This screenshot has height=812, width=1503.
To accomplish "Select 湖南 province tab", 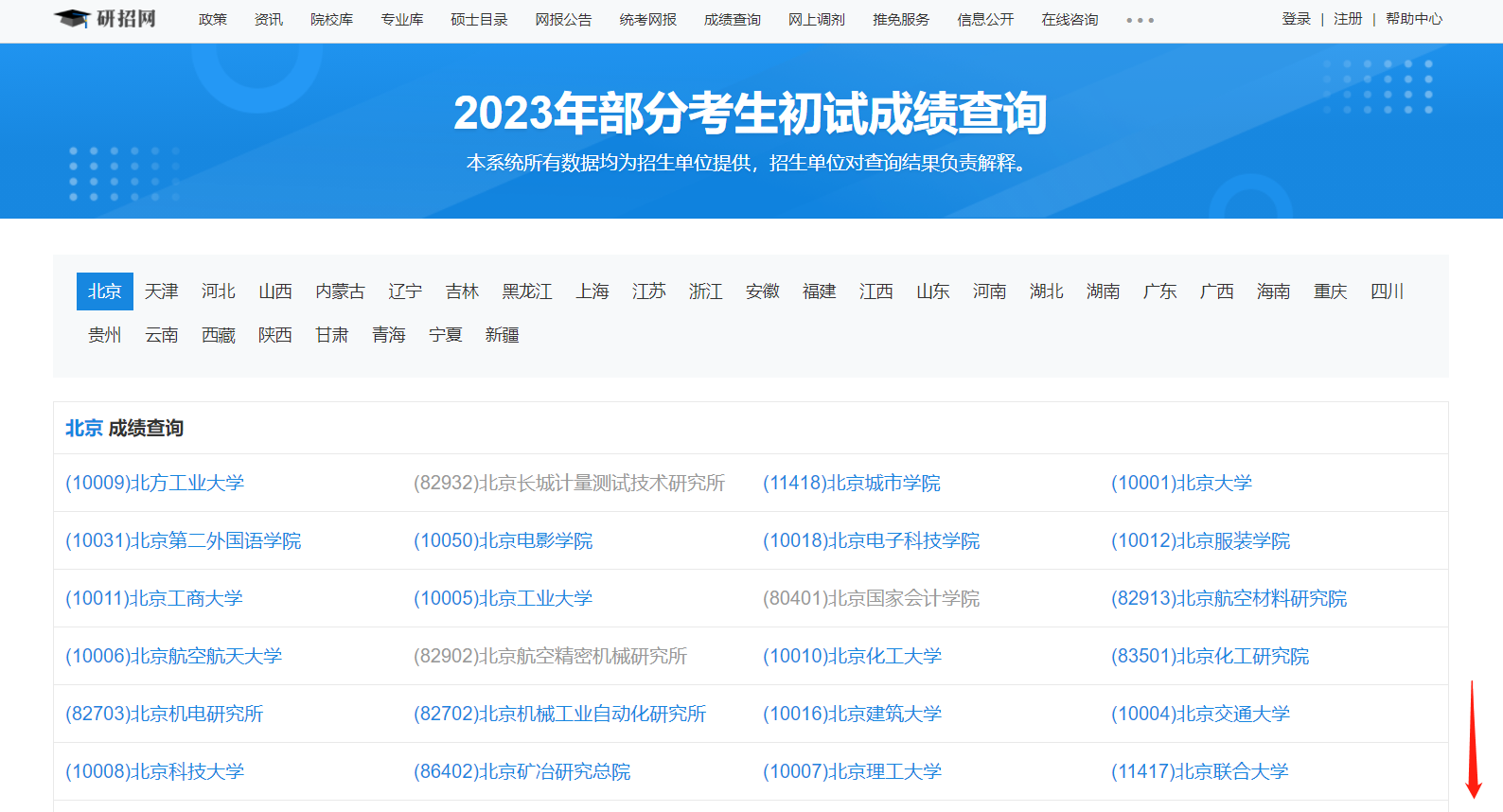I will point(1104,291).
